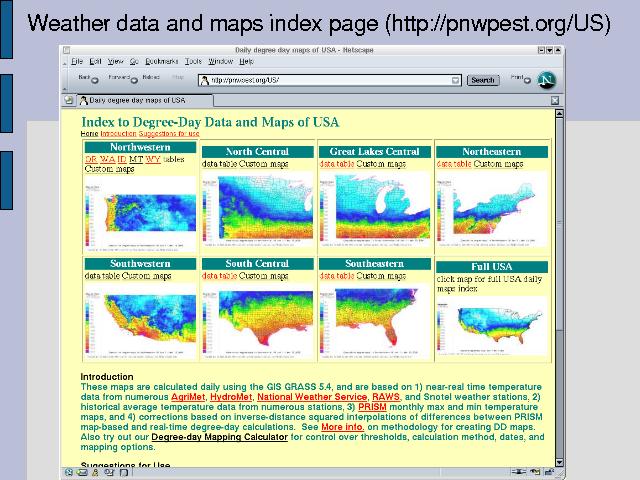Open the View menu
The image size is (640, 480).
click(116, 61)
